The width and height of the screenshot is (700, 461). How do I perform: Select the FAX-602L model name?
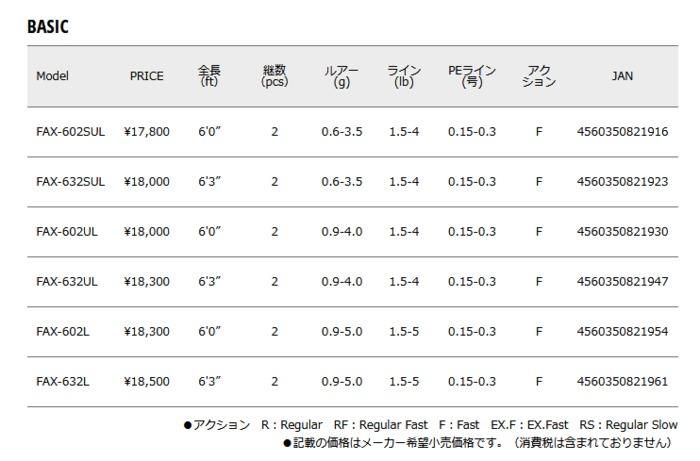[x=62, y=332]
